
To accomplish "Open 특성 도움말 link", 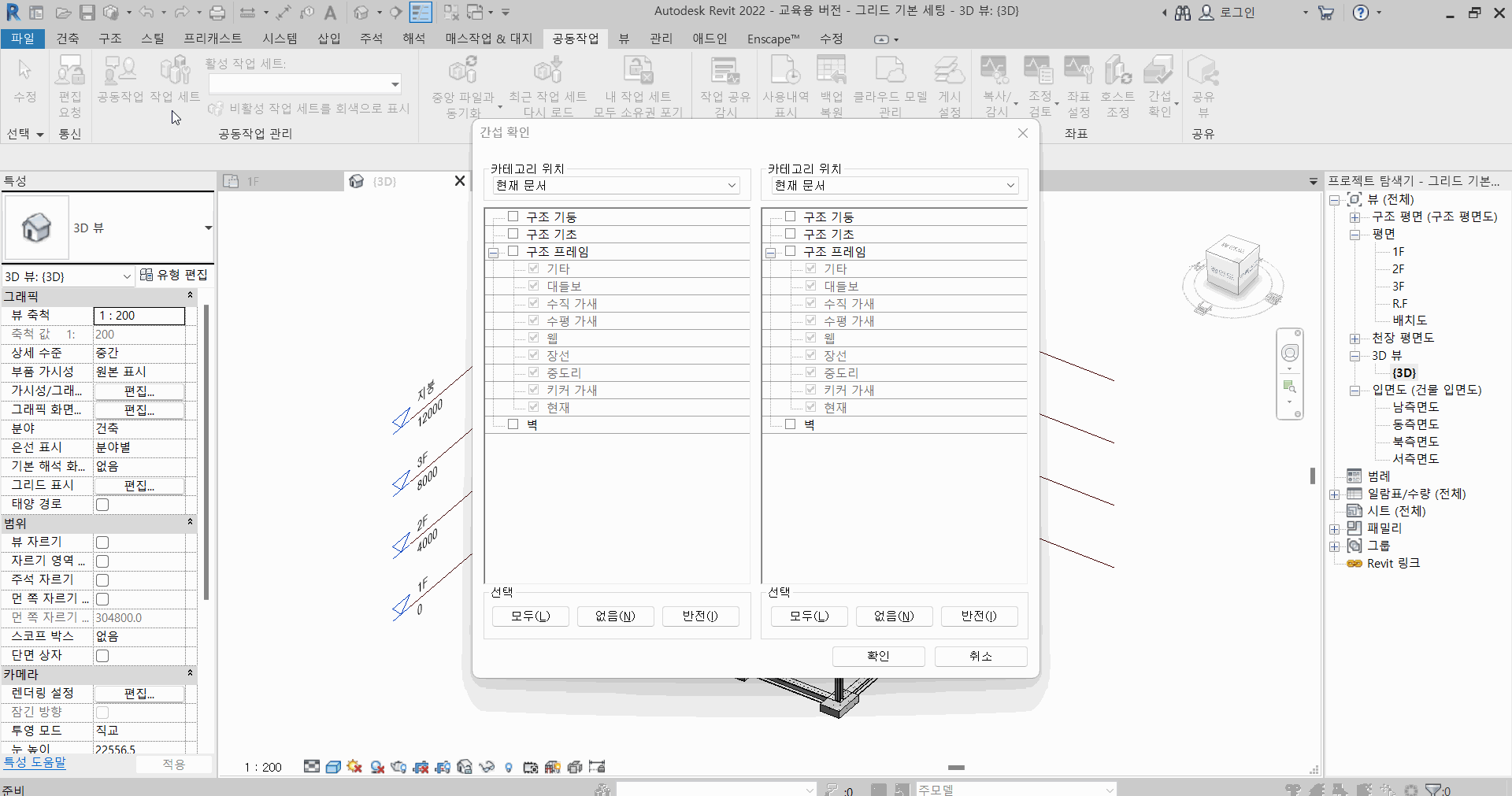I will point(35,762).
